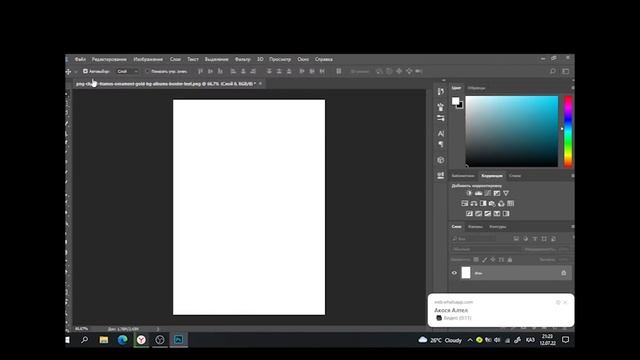The image size is (640, 360).
Task: Switch to the Каналы tab
Action: [475, 227]
